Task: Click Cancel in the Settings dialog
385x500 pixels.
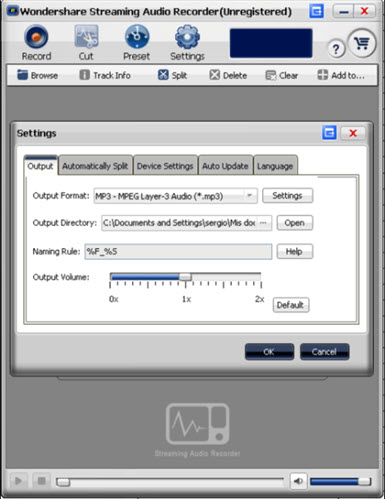Action: coord(325,352)
